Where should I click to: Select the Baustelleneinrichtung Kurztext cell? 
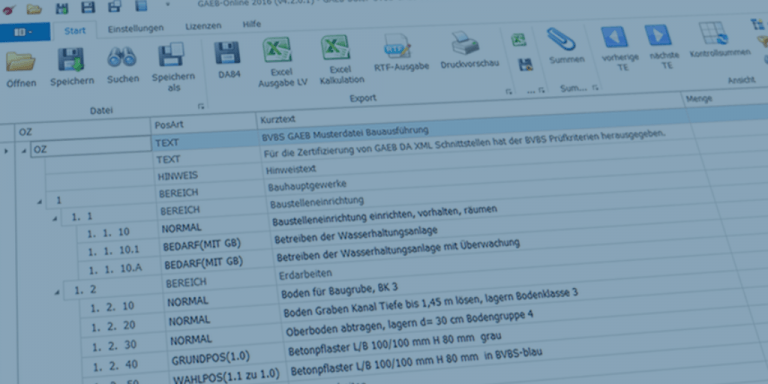tap(316, 202)
